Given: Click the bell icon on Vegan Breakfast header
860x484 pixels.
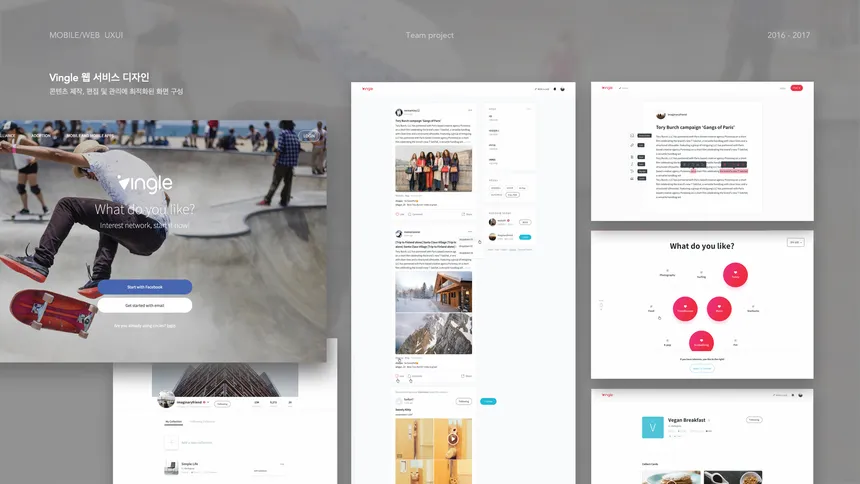Looking at the screenshot, I should [793, 395].
